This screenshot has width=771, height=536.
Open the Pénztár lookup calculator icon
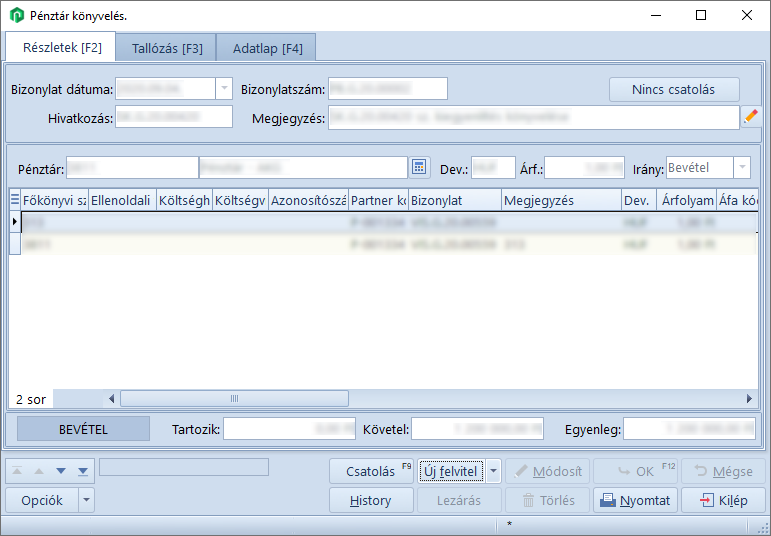[x=420, y=168]
